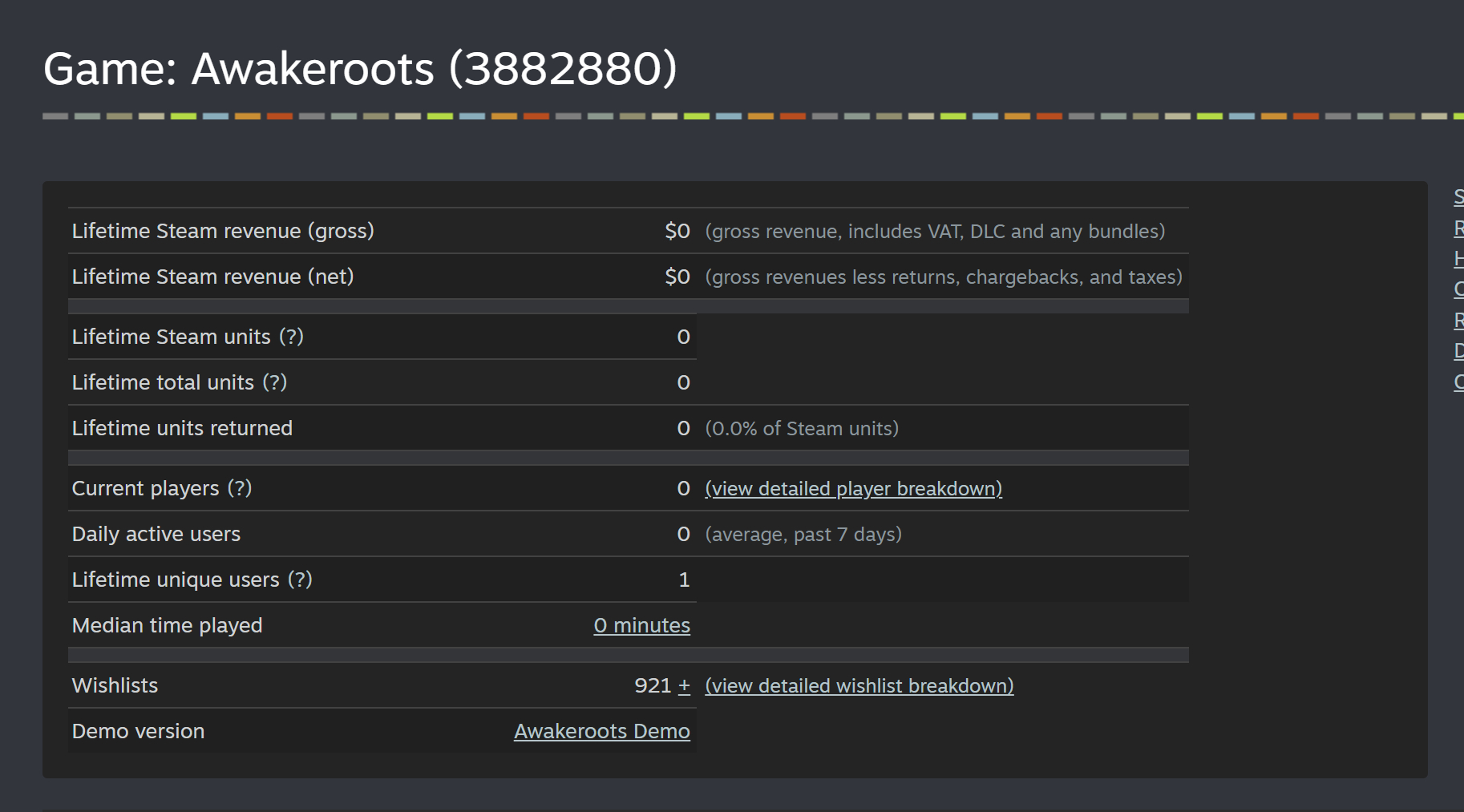Click the Demo version label

(138, 732)
